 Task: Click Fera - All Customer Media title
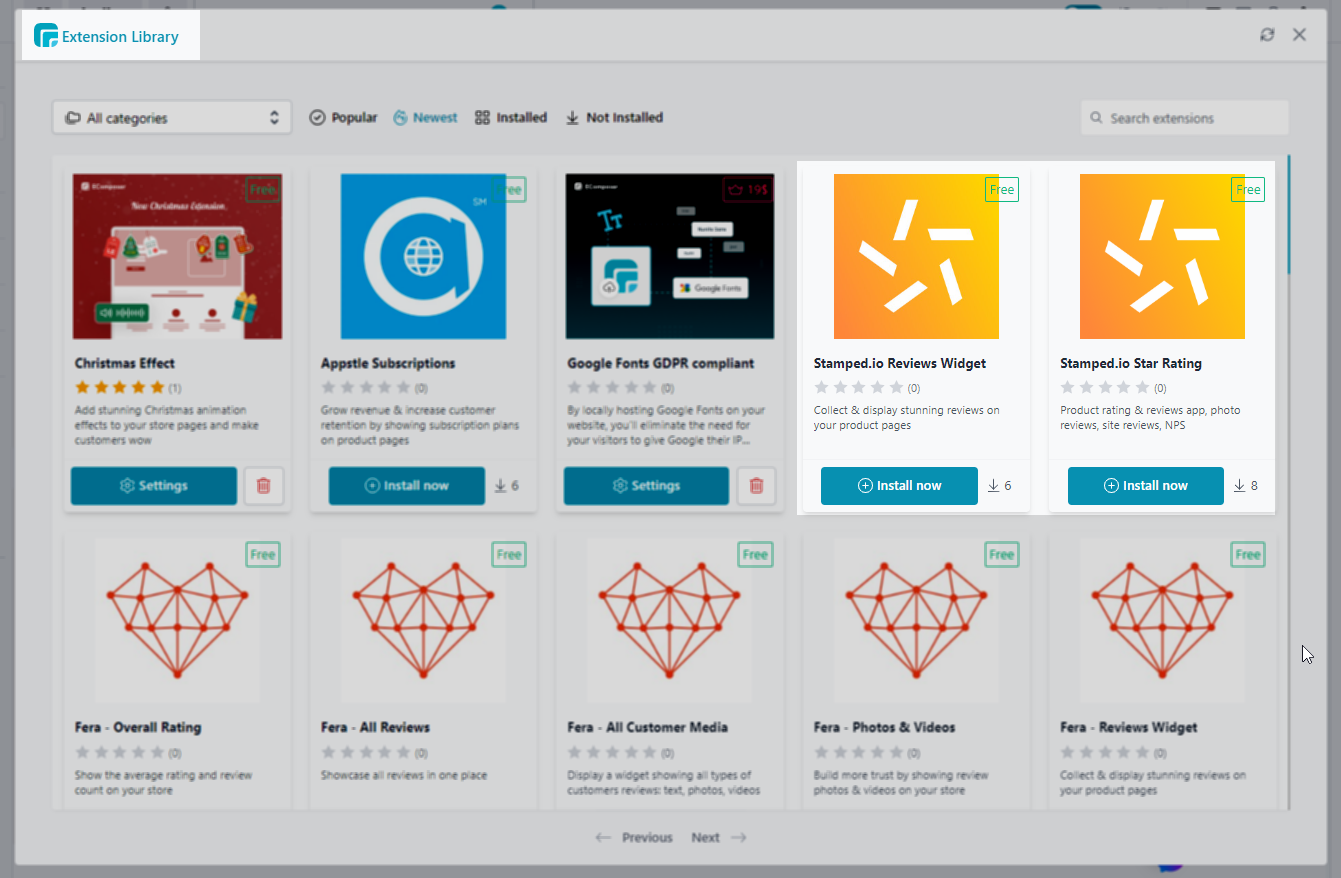click(x=647, y=727)
